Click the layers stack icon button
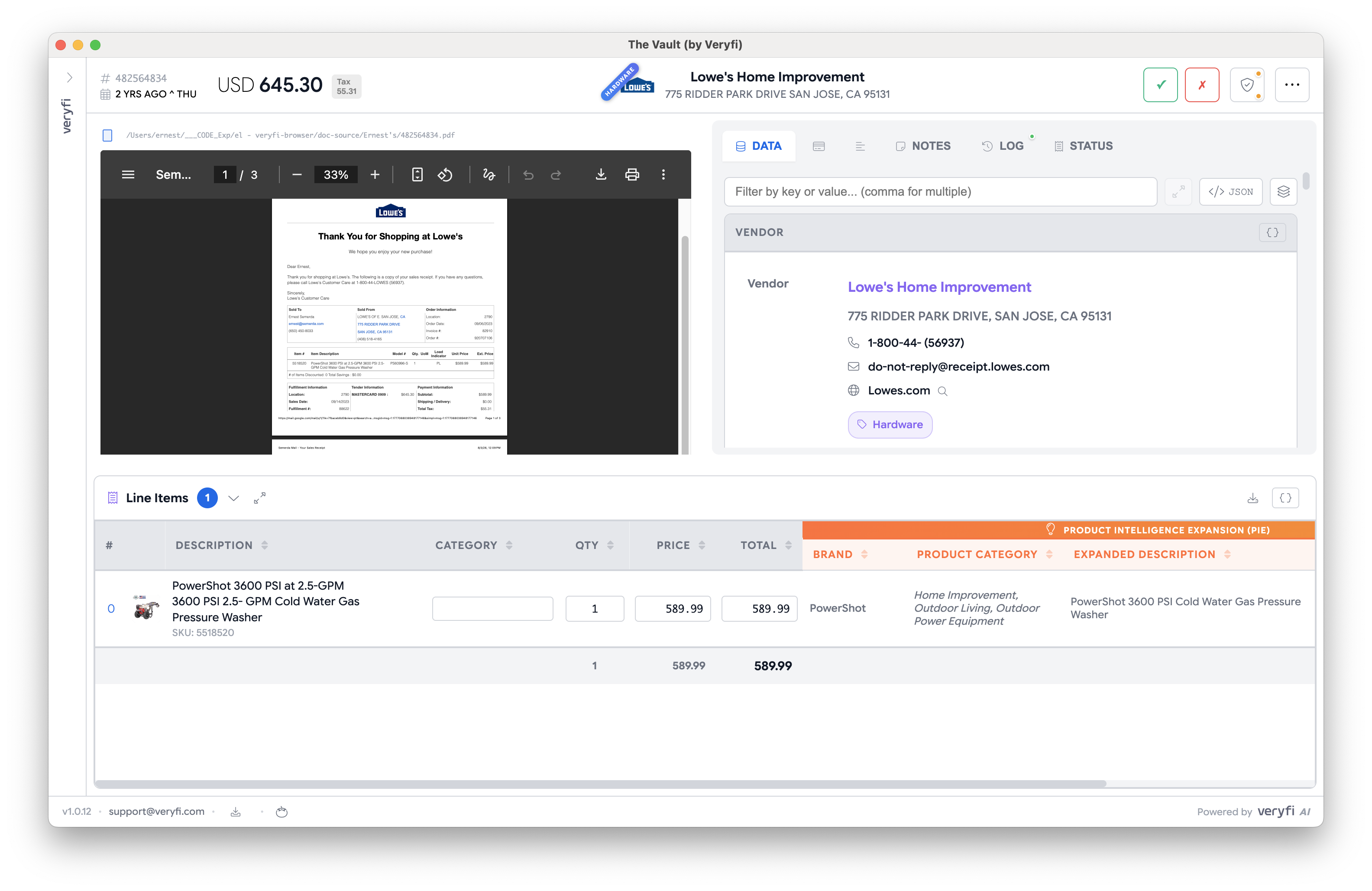 coord(1283,192)
